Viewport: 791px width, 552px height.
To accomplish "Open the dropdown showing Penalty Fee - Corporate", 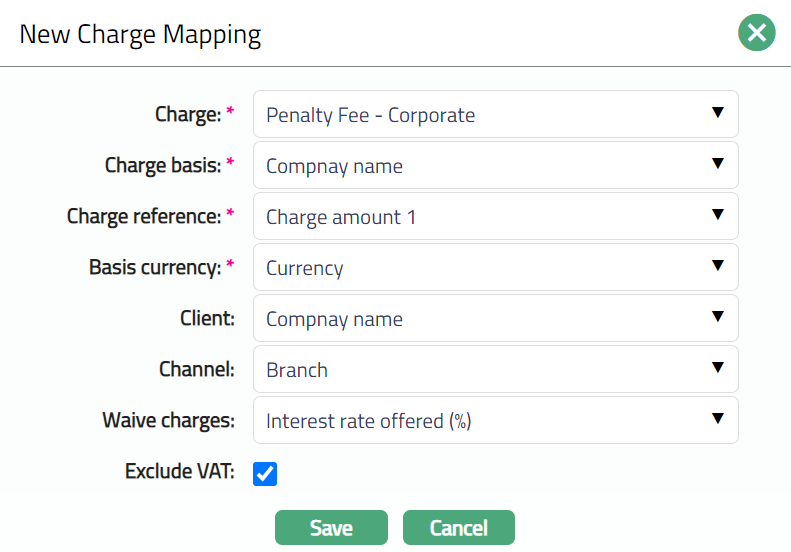I will click(x=480, y=115).
